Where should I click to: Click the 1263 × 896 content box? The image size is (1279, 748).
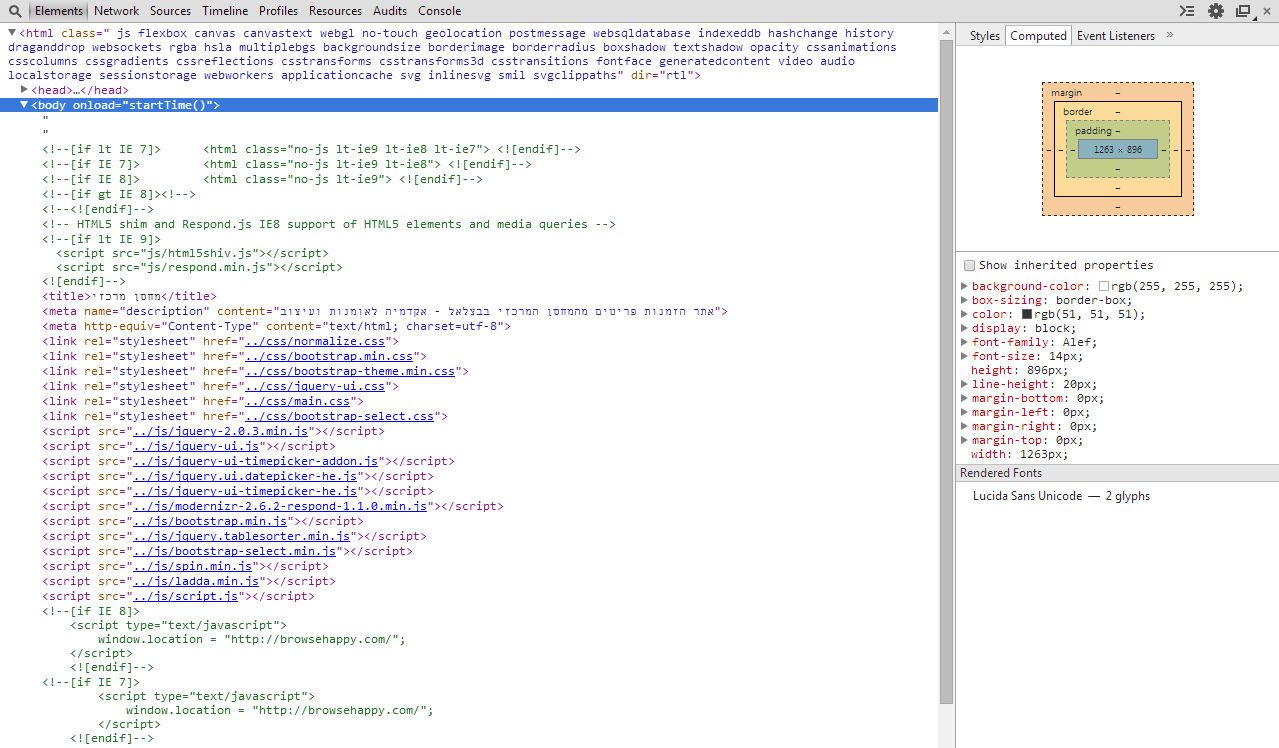pyautogui.click(x=1117, y=149)
